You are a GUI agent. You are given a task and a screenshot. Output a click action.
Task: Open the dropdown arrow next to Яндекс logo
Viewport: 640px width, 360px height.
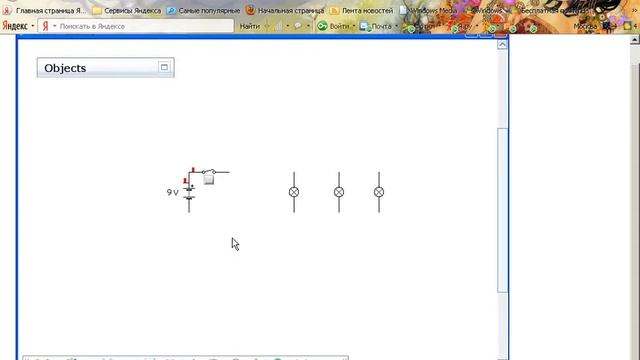tap(33, 26)
